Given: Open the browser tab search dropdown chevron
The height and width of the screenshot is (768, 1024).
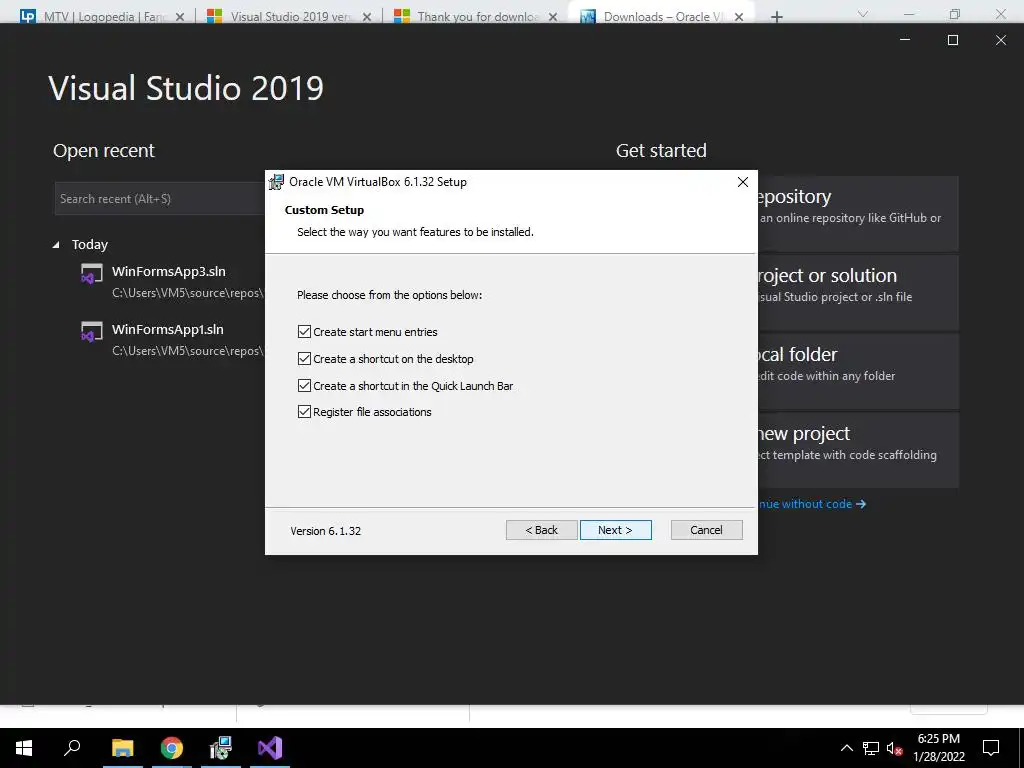Looking at the screenshot, I should 863,14.
